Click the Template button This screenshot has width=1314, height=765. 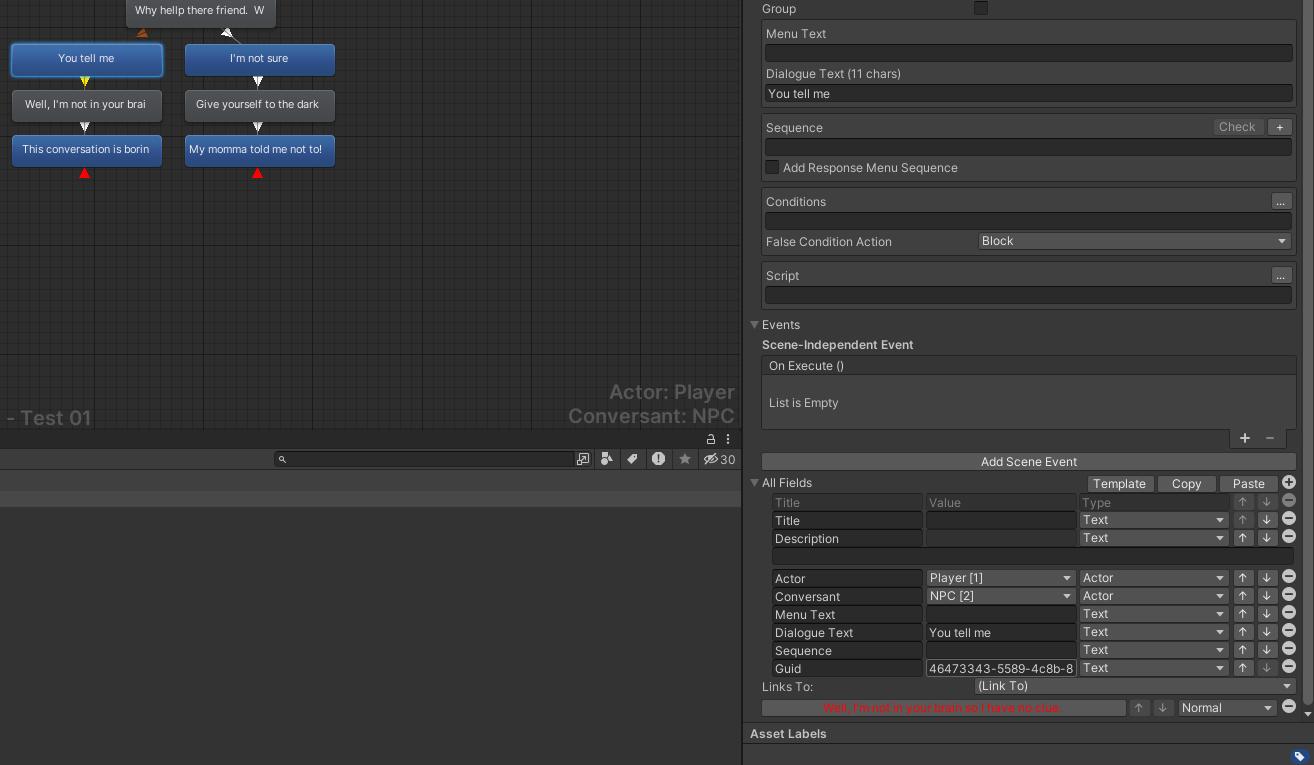tap(1119, 484)
